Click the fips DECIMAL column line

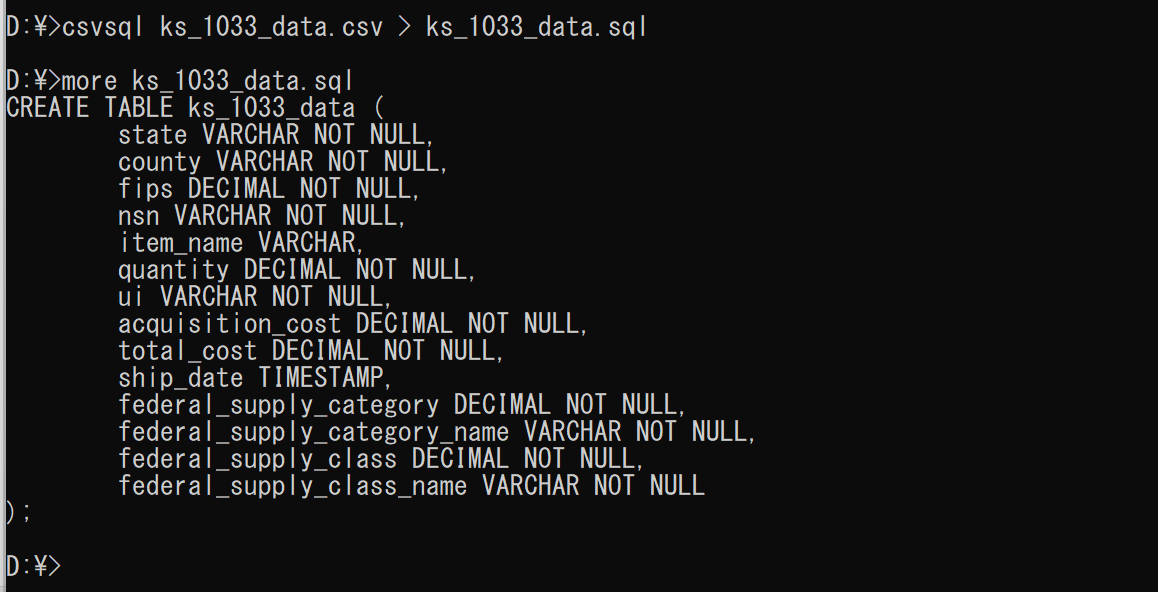pos(269,189)
